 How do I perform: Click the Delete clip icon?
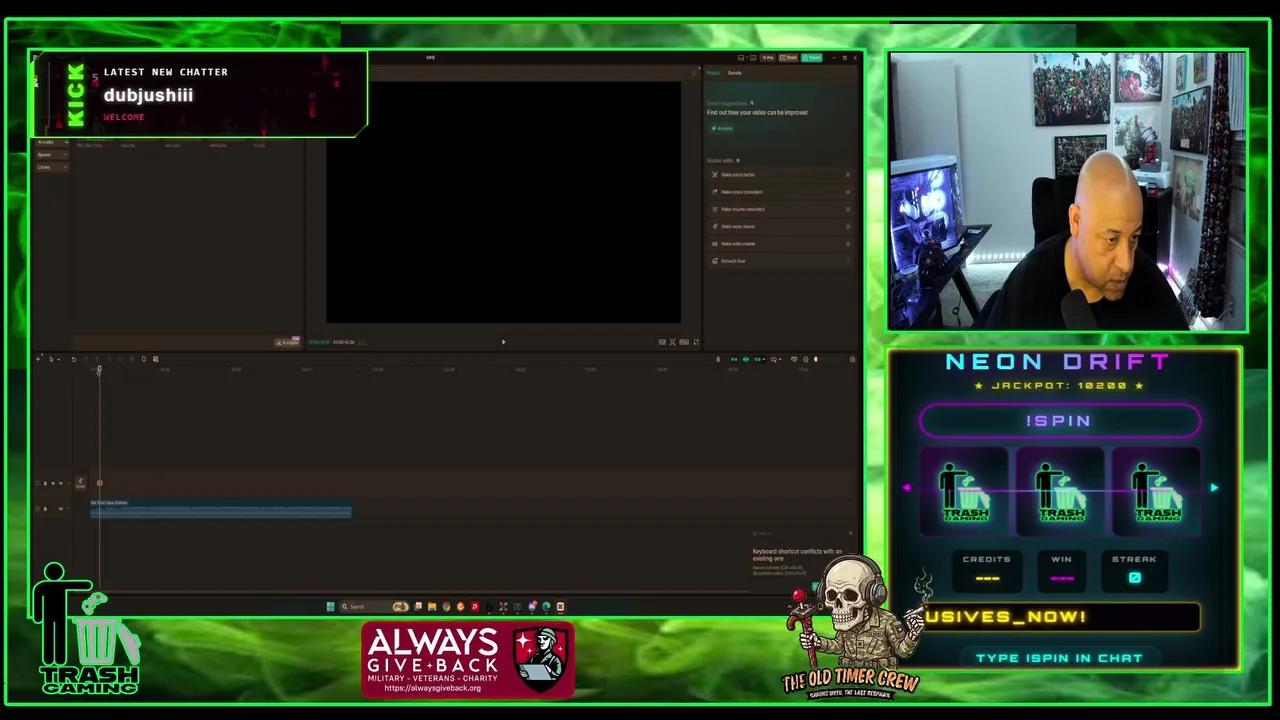132,359
